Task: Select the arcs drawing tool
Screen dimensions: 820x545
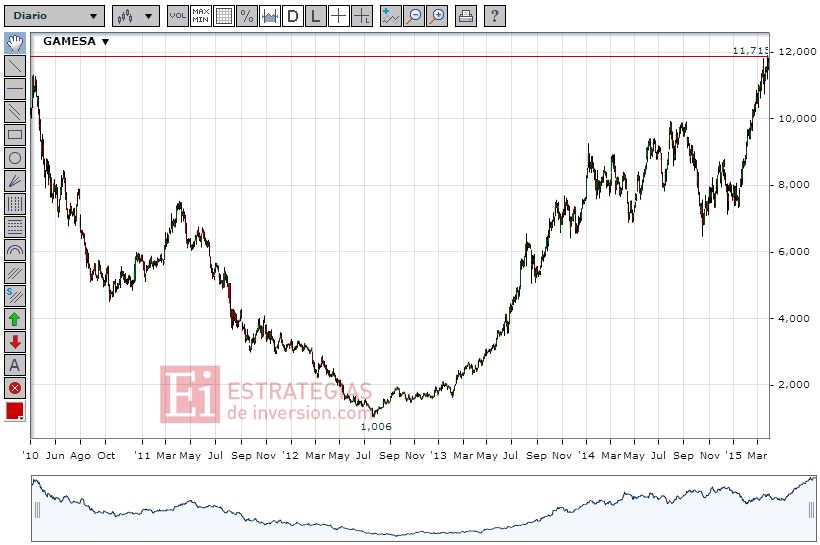Action: click(x=15, y=250)
